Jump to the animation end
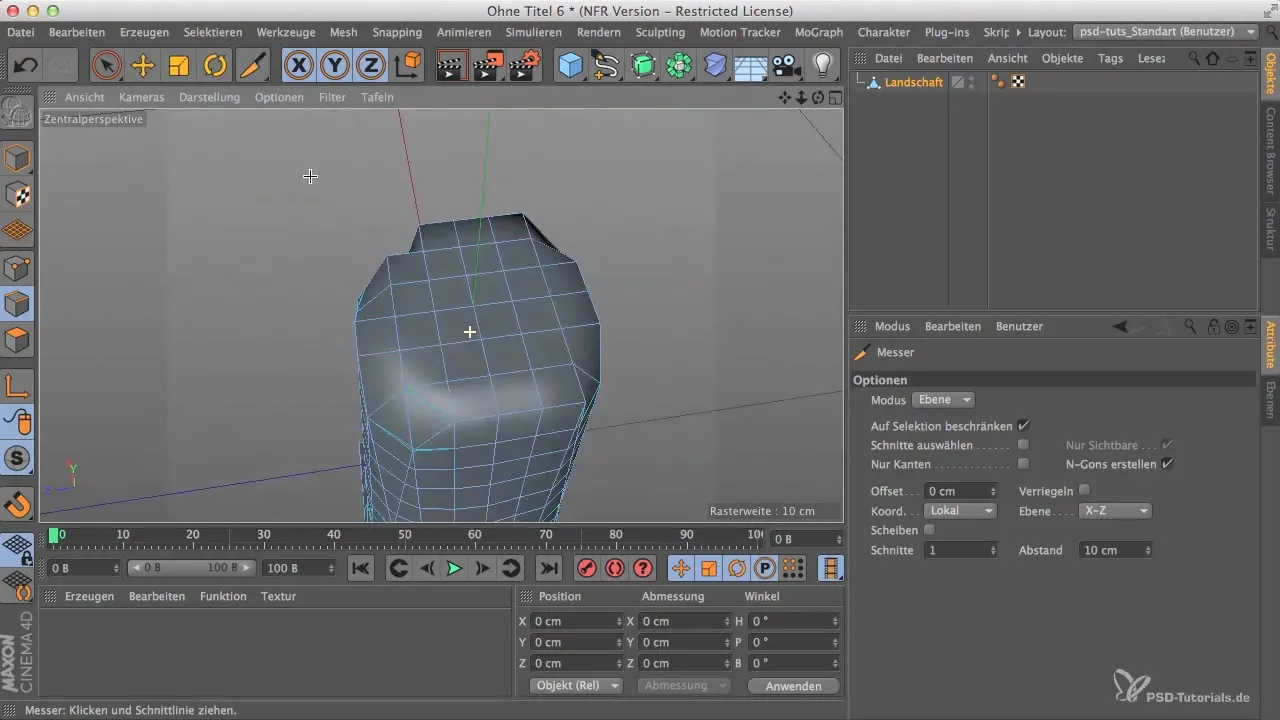 pyautogui.click(x=548, y=568)
